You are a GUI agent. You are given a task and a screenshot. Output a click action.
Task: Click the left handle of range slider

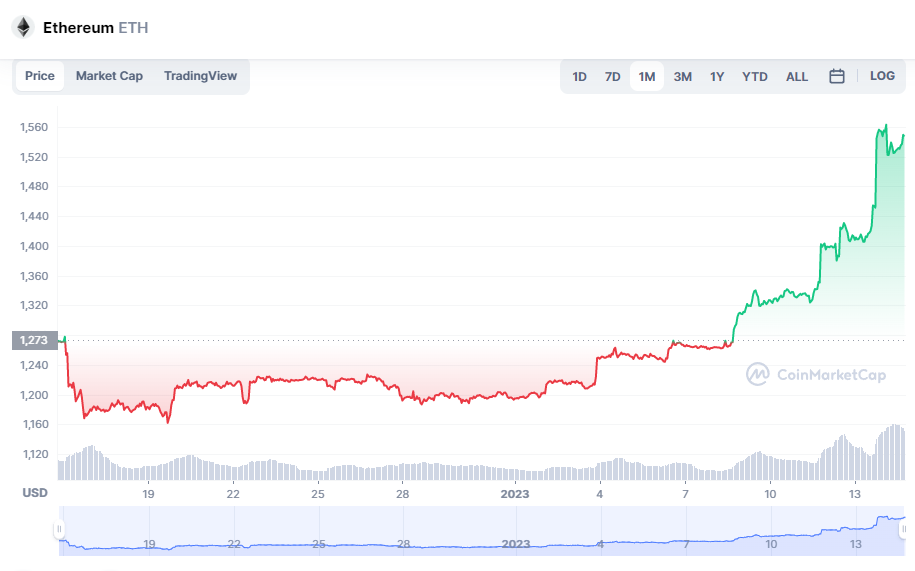click(x=59, y=529)
